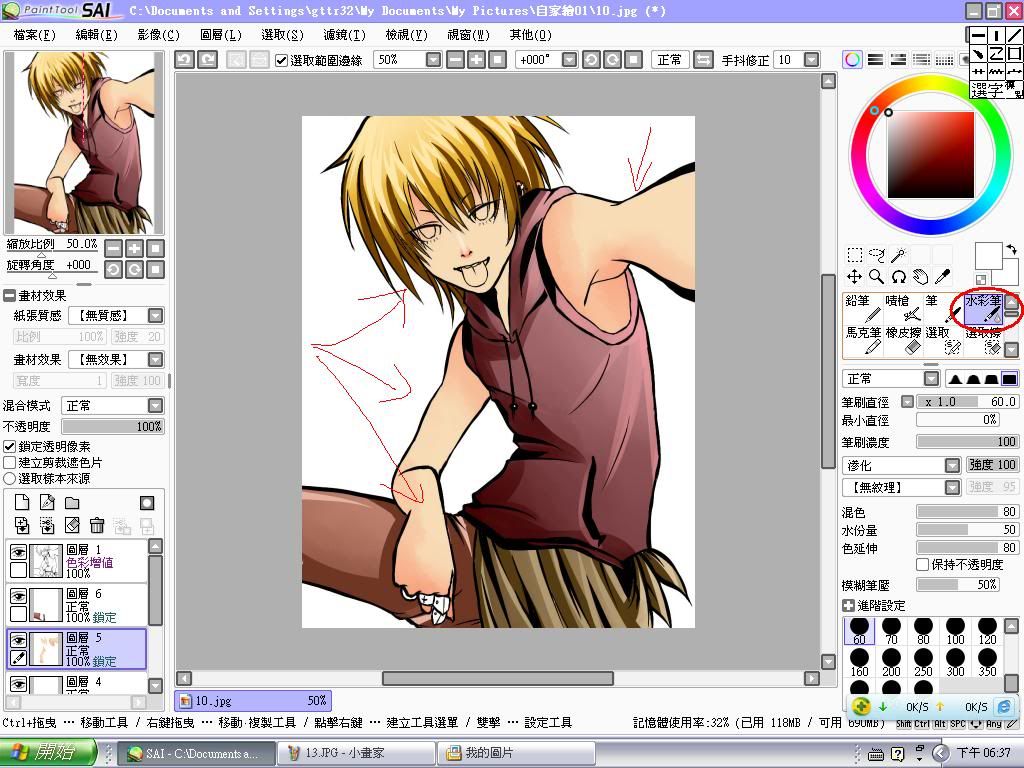Image resolution: width=1024 pixels, height=768 pixels.
Task: Uncheck 鎖定透明像素 option
Action: [x=10, y=447]
